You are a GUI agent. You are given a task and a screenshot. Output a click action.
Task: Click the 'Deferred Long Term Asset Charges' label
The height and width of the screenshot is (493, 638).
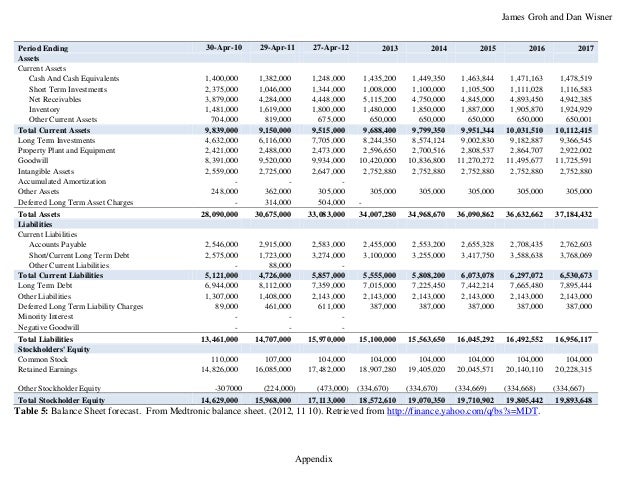[75, 202]
